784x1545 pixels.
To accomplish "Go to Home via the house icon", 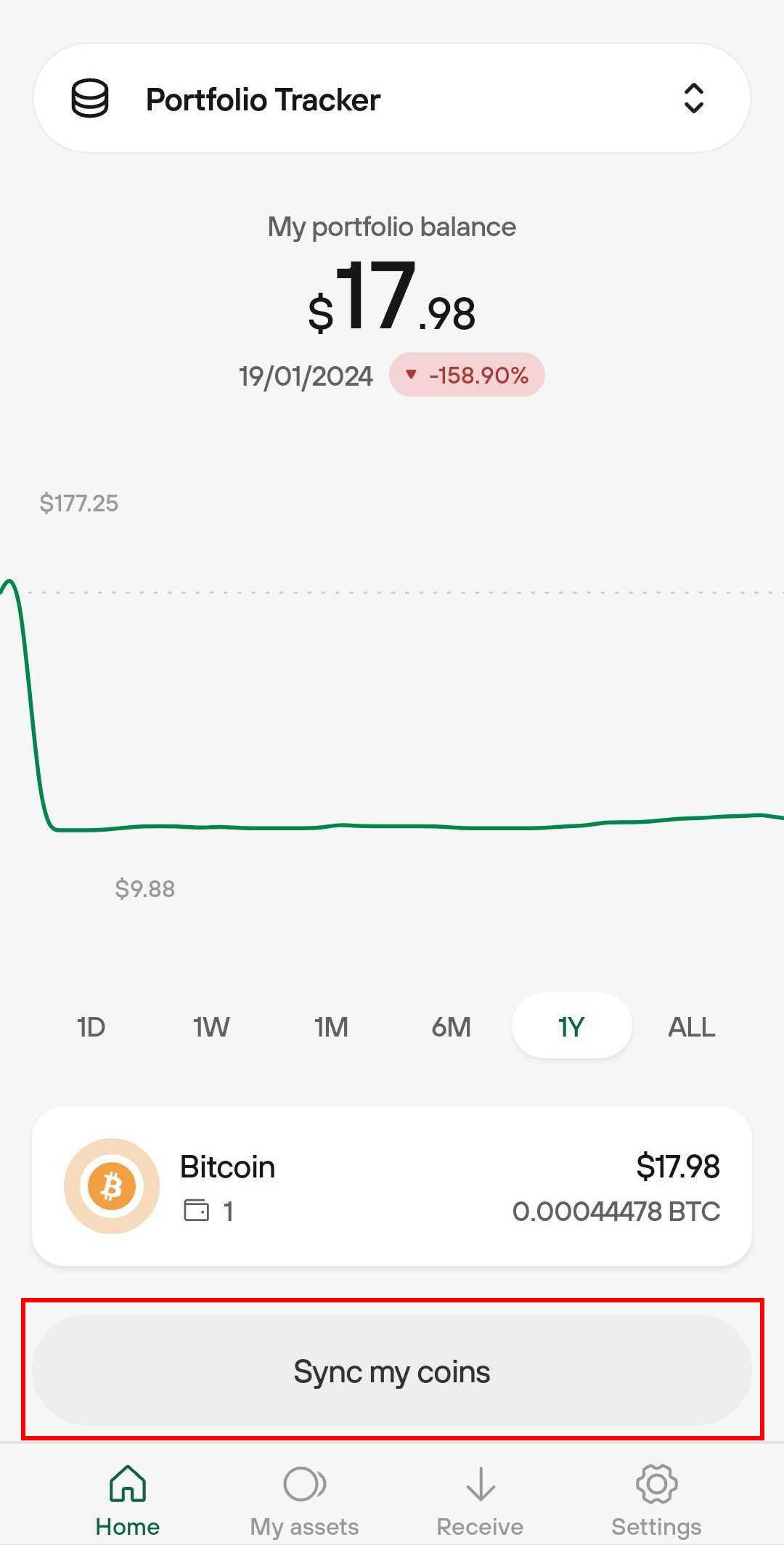I will [x=128, y=1483].
